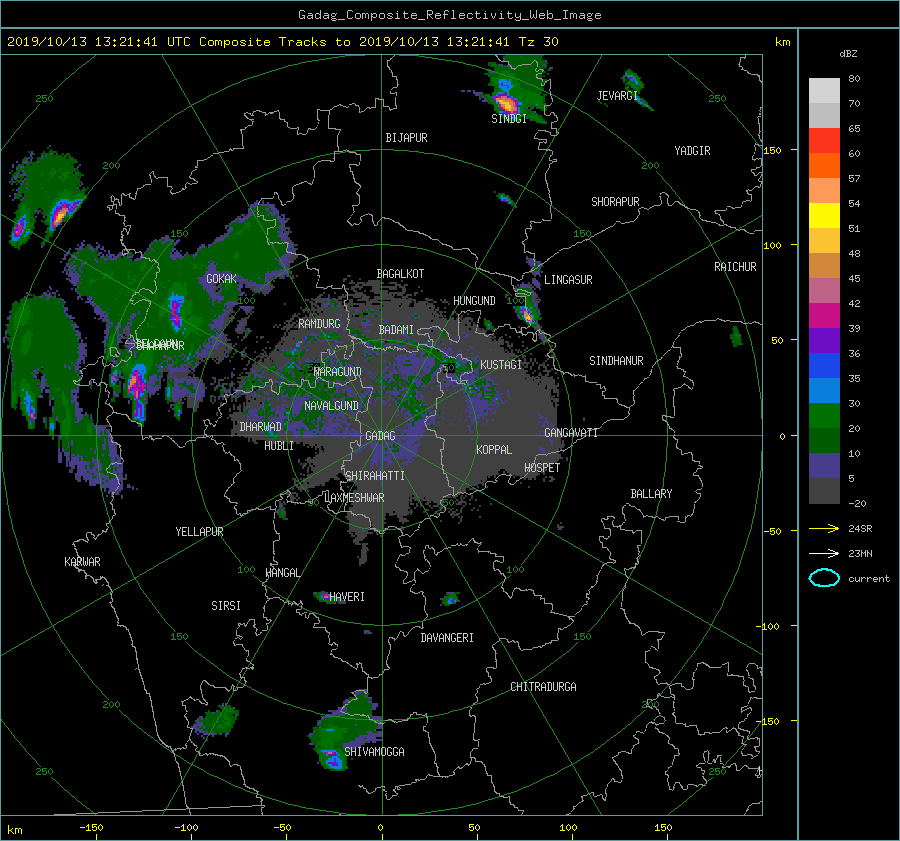
Task: Click the LINGASUR city label
Action: pyautogui.click(x=568, y=280)
